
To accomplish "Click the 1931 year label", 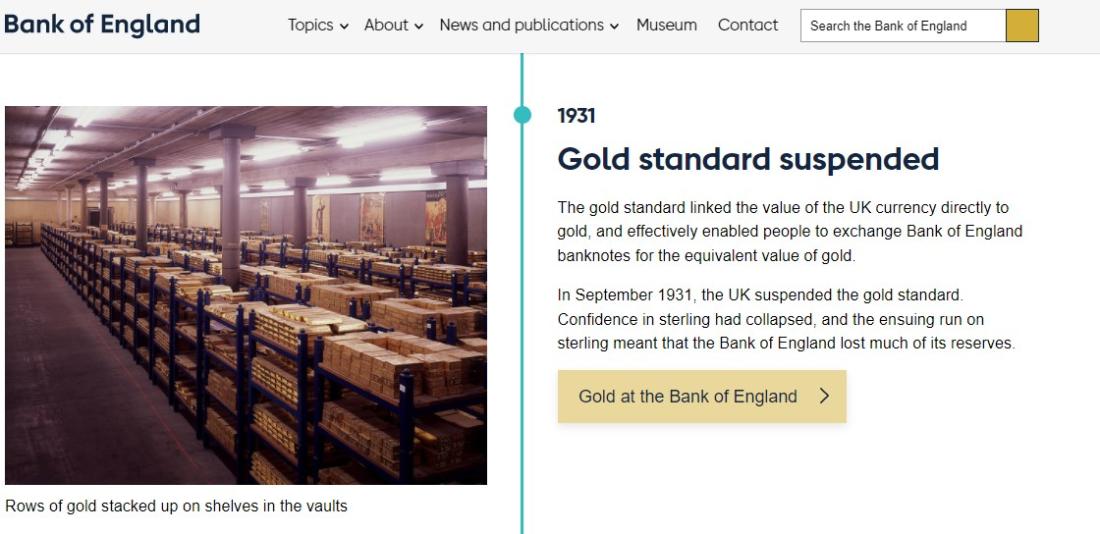I will [576, 116].
